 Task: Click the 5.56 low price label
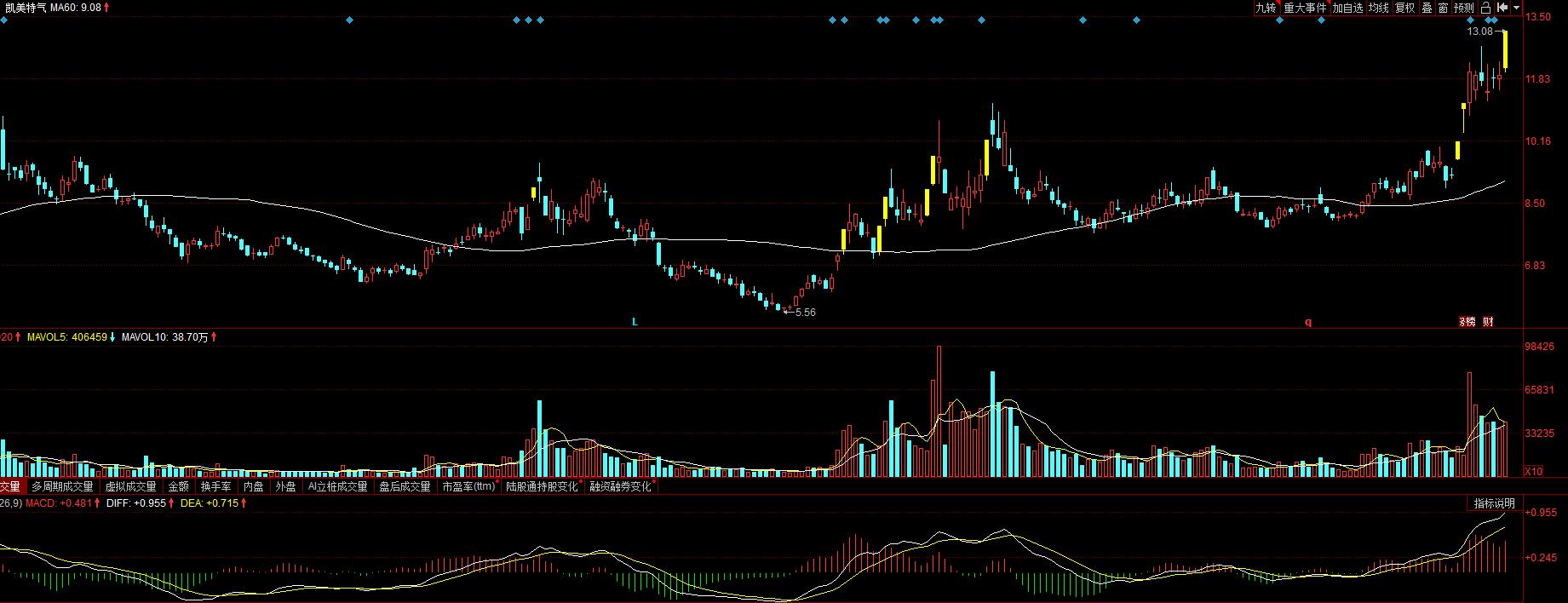805,313
